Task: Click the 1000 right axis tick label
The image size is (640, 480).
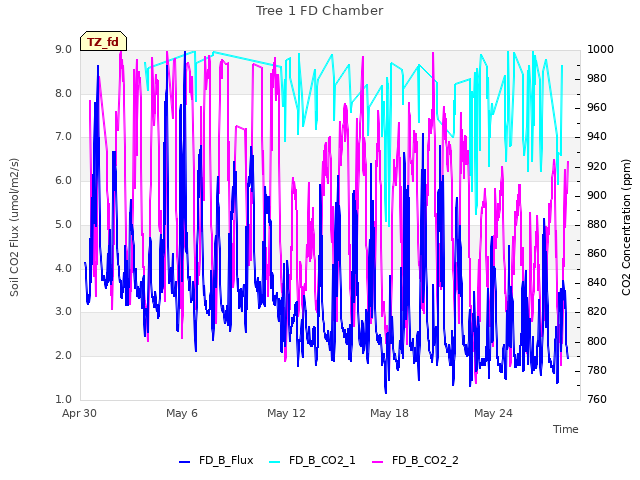Action: [x=600, y=49]
